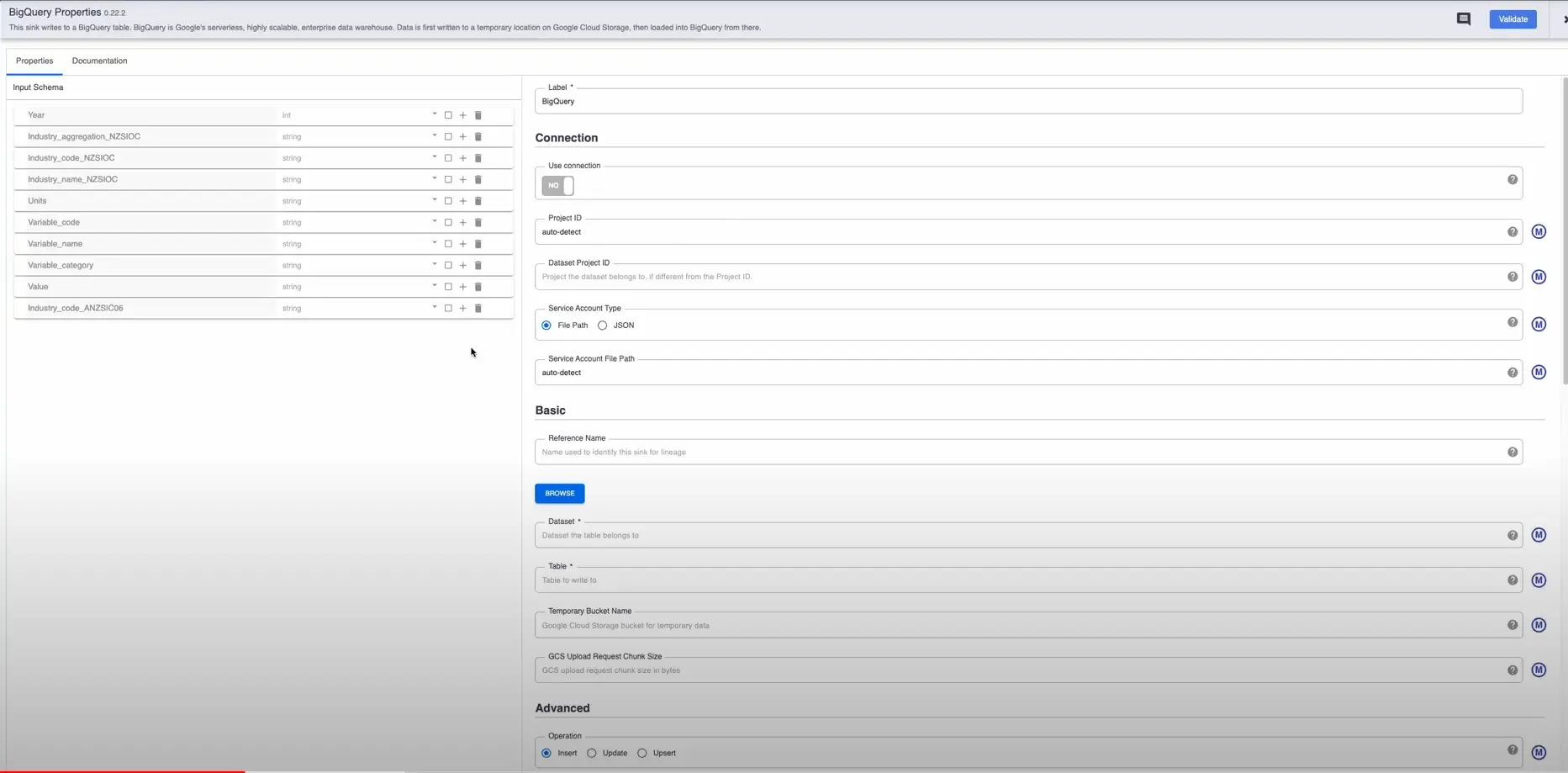Toggle macro for Temporary Bucket Name
This screenshot has height=773, width=1568.
pos(1539,625)
